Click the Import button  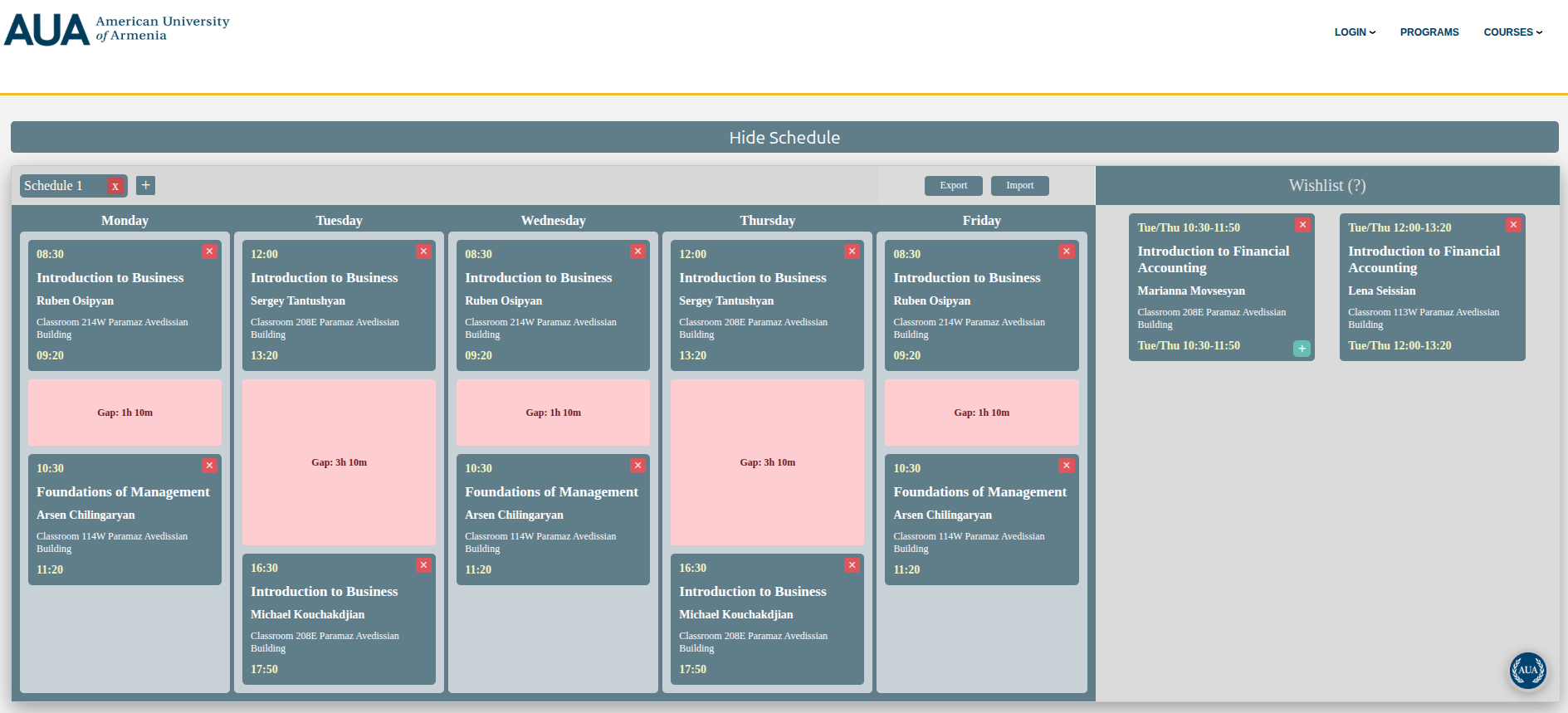(1019, 186)
